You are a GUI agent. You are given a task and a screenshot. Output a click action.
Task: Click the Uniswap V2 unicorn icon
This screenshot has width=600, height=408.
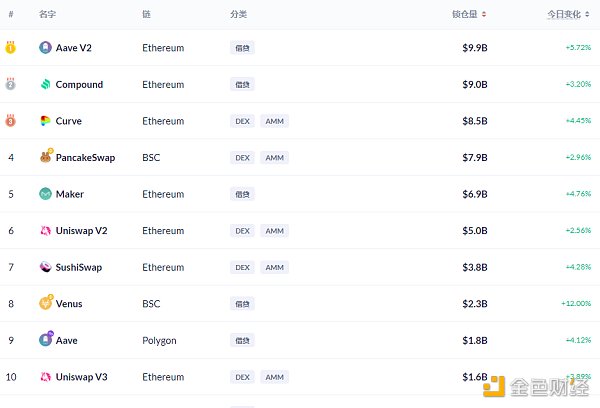45,231
